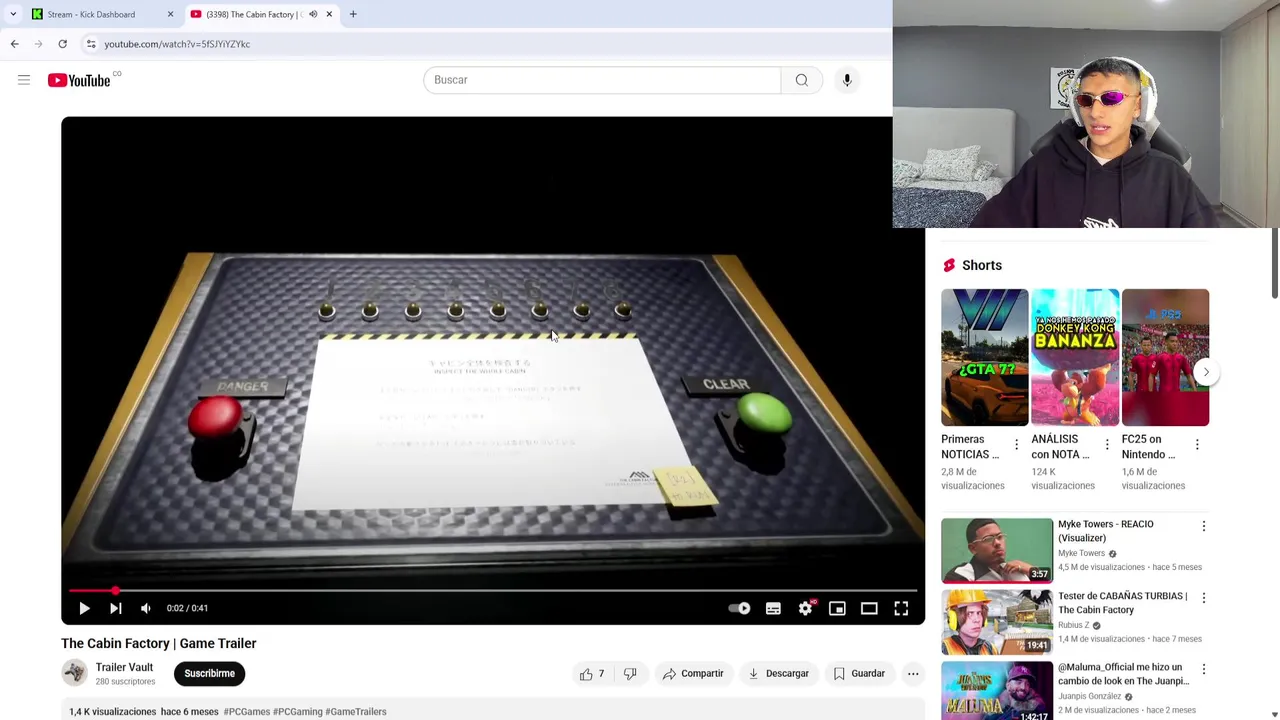Open the @Maluma_Official video title

click(x=1123, y=674)
